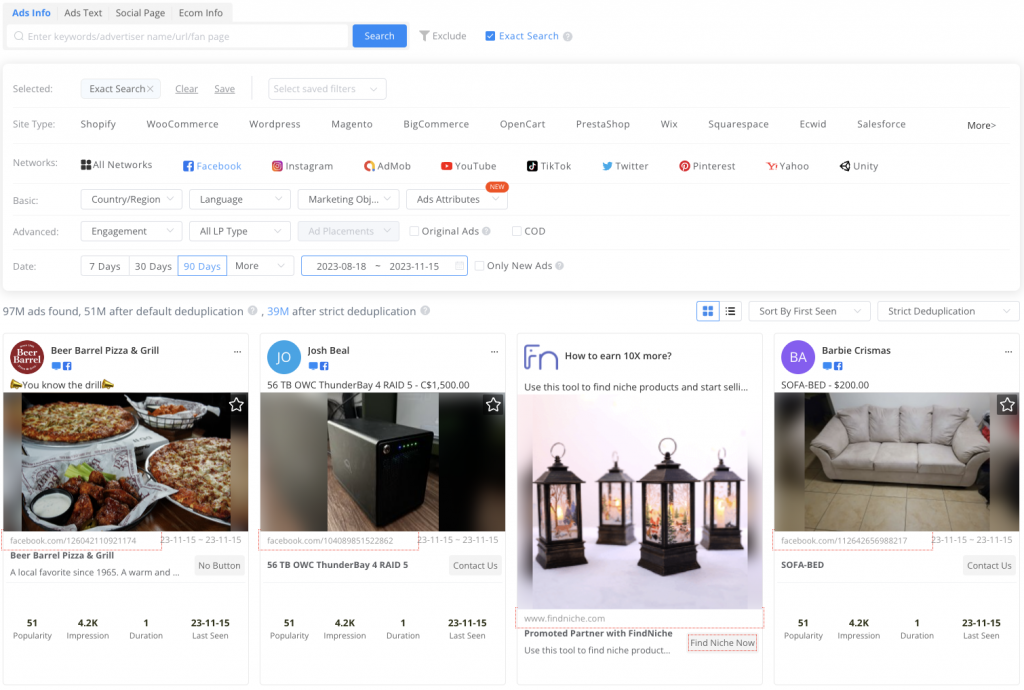Viewport: 1024px width, 690px height.
Task: Click Contact Us on Josh Beal ad
Action: click(x=475, y=565)
